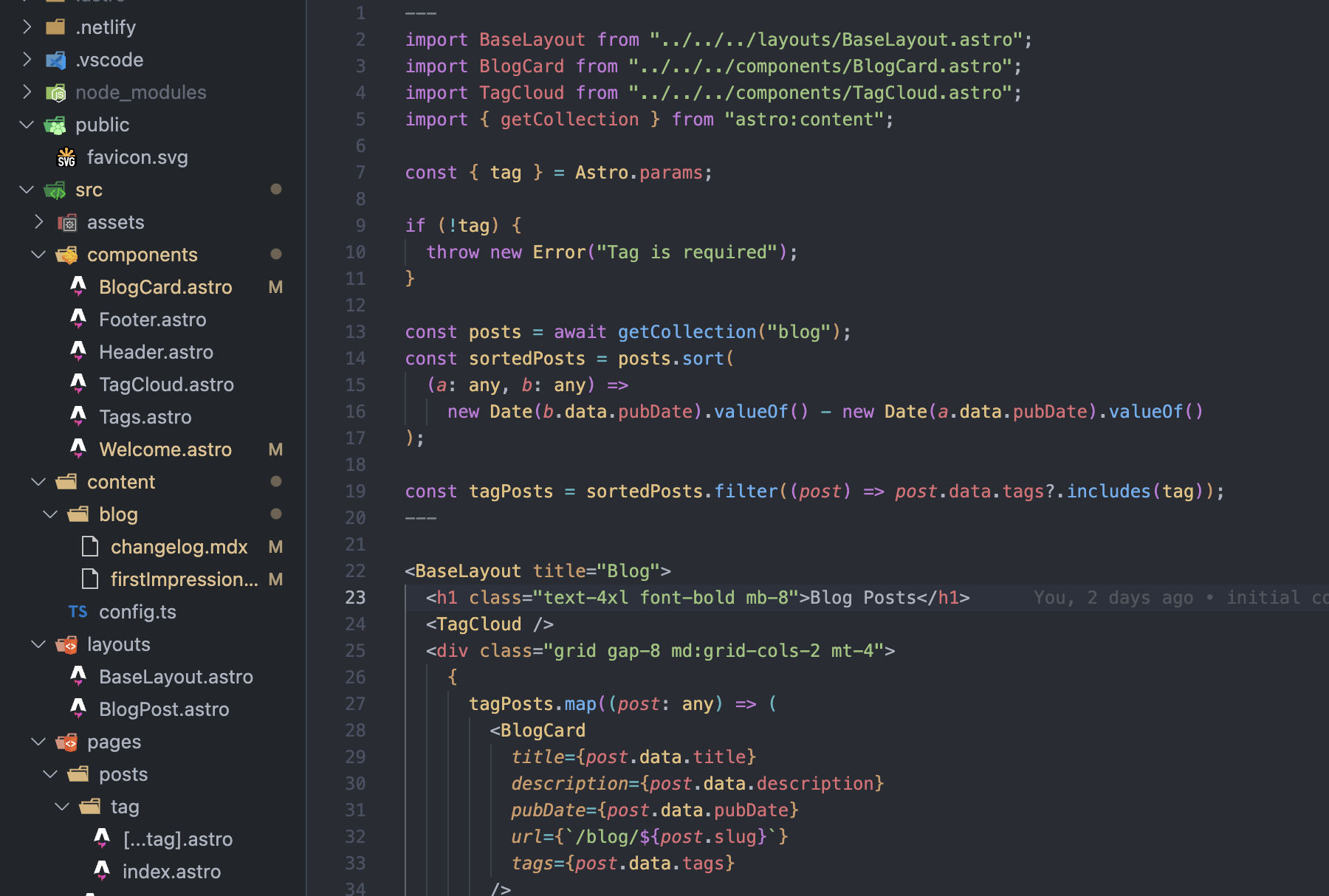Viewport: 1329px width, 896px height.
Task: Click the M badge next to changelog.mdx
Action: coord(275,546)
